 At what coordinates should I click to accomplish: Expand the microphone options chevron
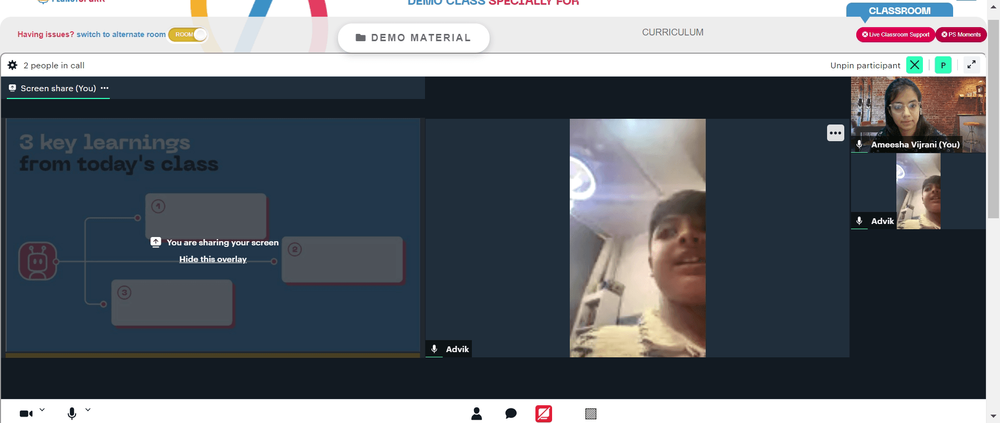coord(88,410)
